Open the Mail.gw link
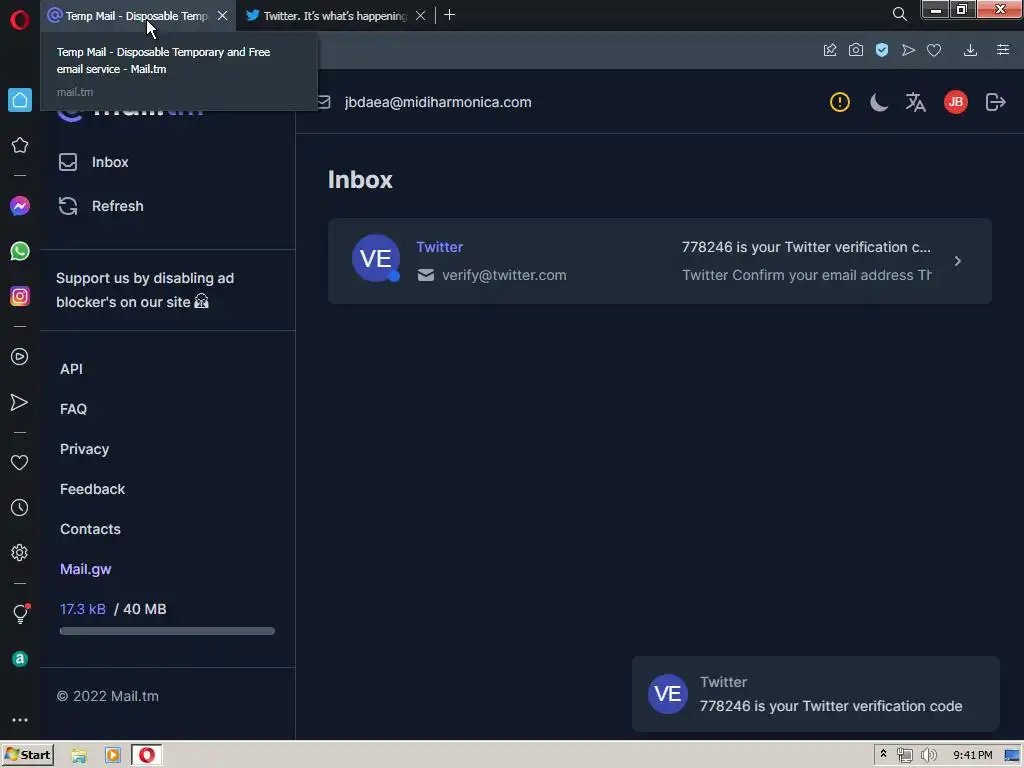 click(86, 569)
